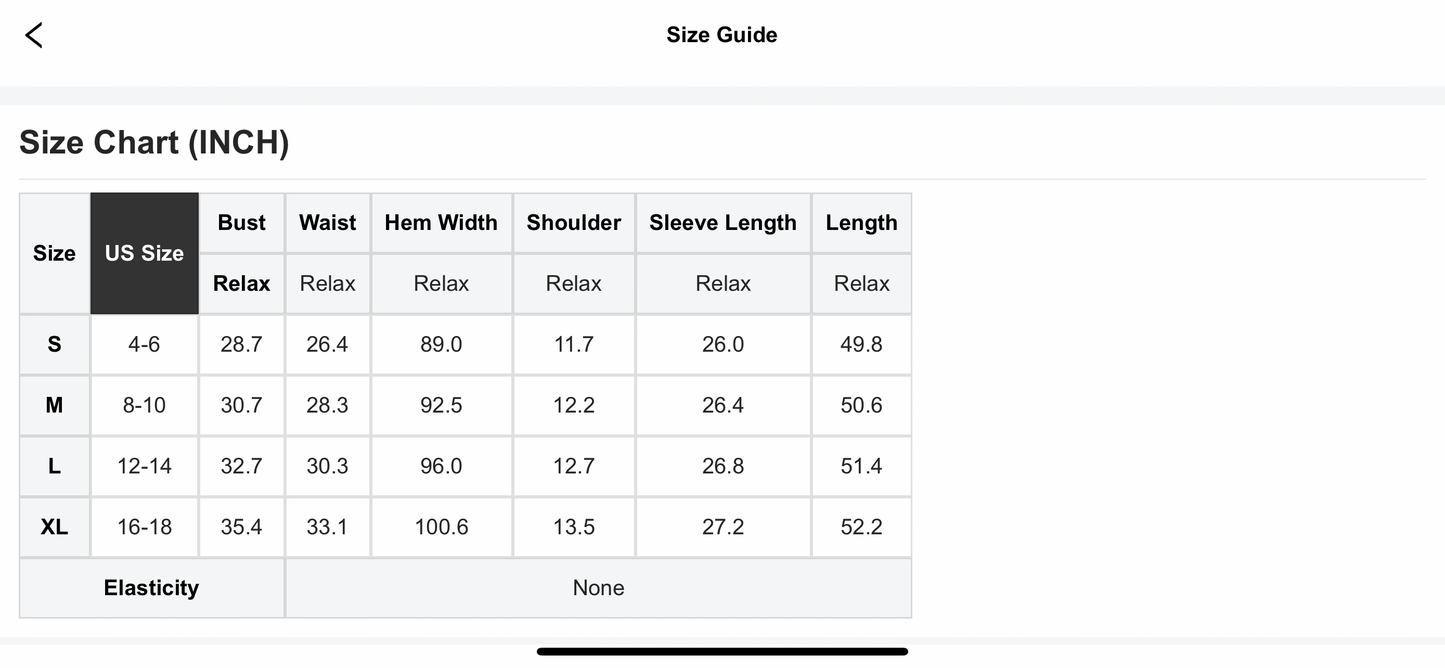The height and width of the screenshot is (668, 1445).
Task: Select the Bust column header
Action: 242,223
